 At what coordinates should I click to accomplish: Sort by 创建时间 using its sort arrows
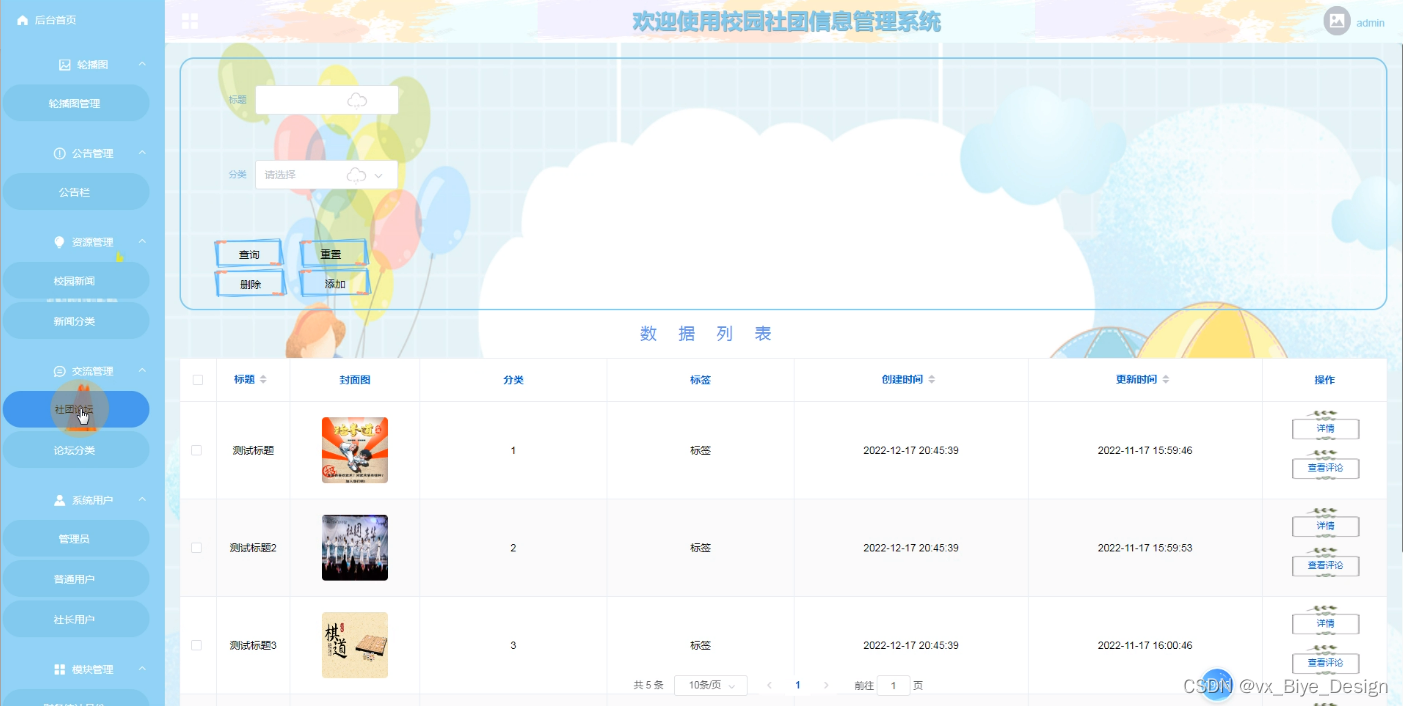(932, 380)
